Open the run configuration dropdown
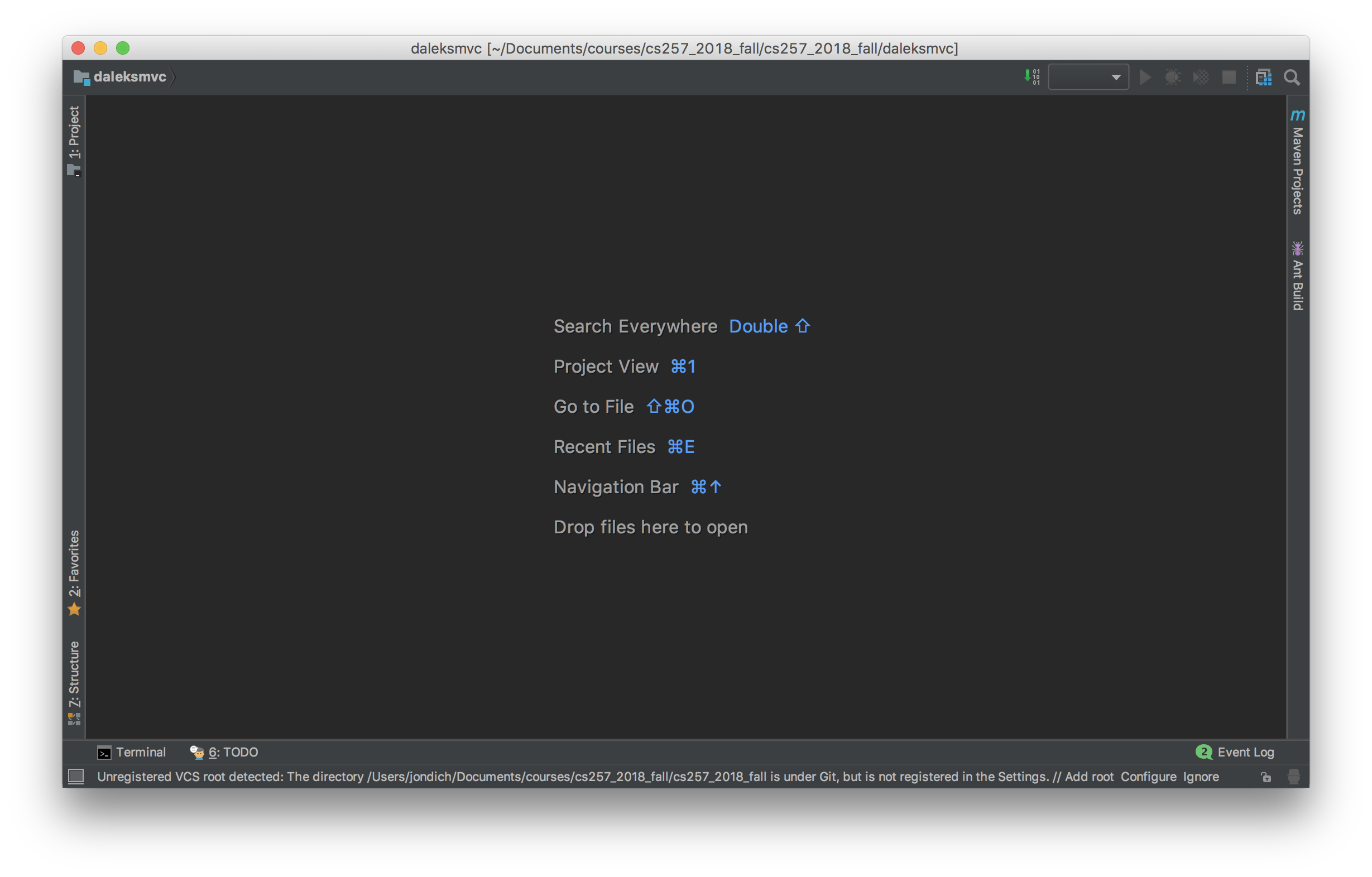 [1088, 77]
